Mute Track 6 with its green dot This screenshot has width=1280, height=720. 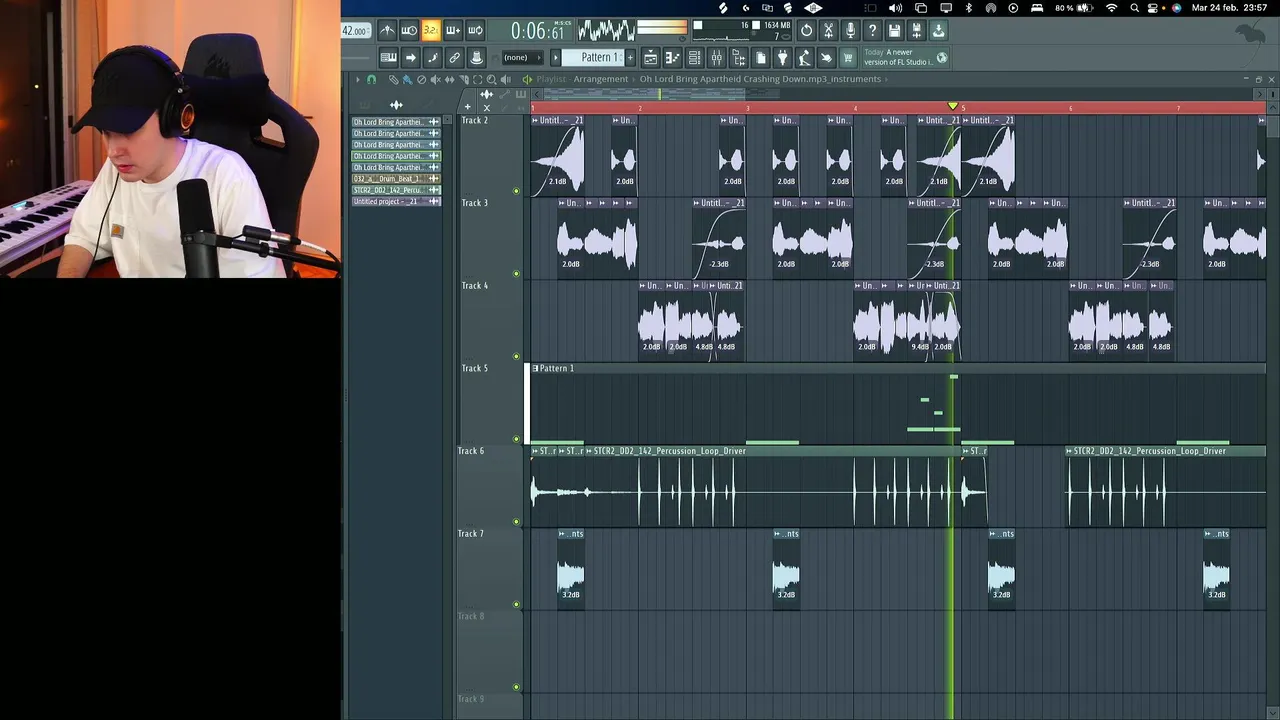click(516, 521)
